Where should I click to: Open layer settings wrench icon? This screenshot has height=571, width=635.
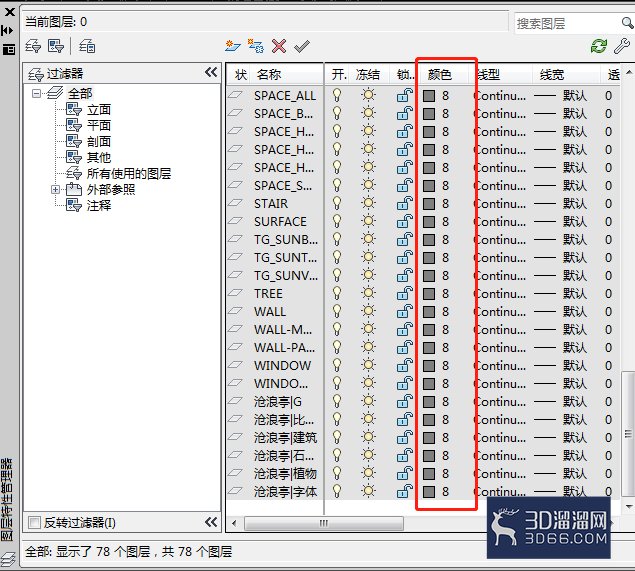click(x=622, y=46)
